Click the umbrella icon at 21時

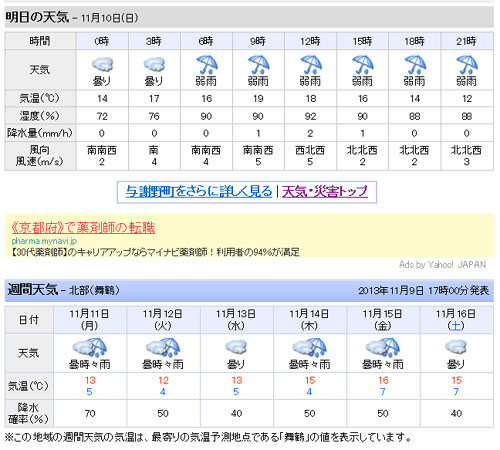coord(467,65)
